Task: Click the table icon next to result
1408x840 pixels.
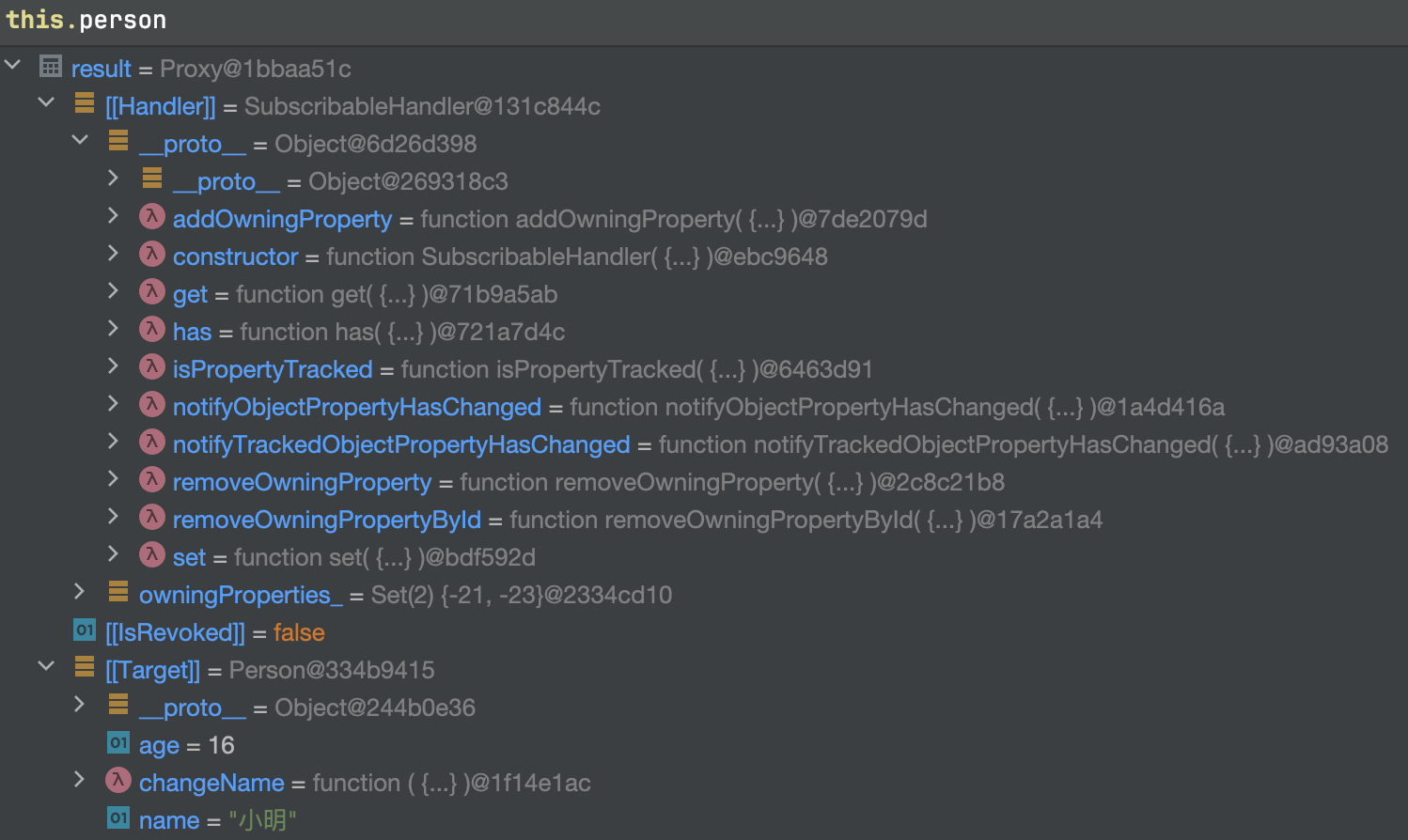Action: 51,67
